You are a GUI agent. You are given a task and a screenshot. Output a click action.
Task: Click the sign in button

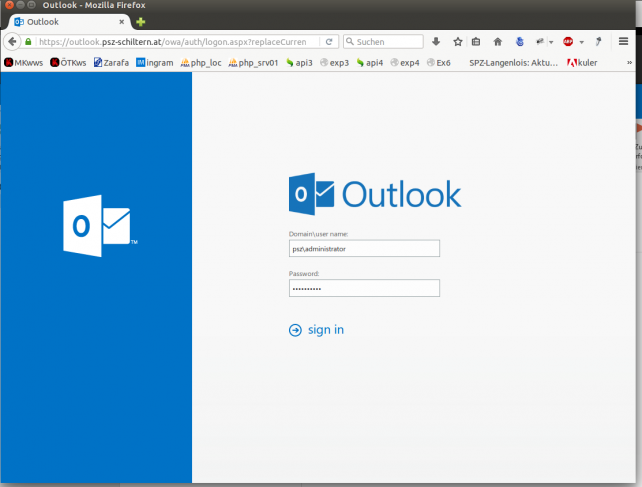point(317,330)
